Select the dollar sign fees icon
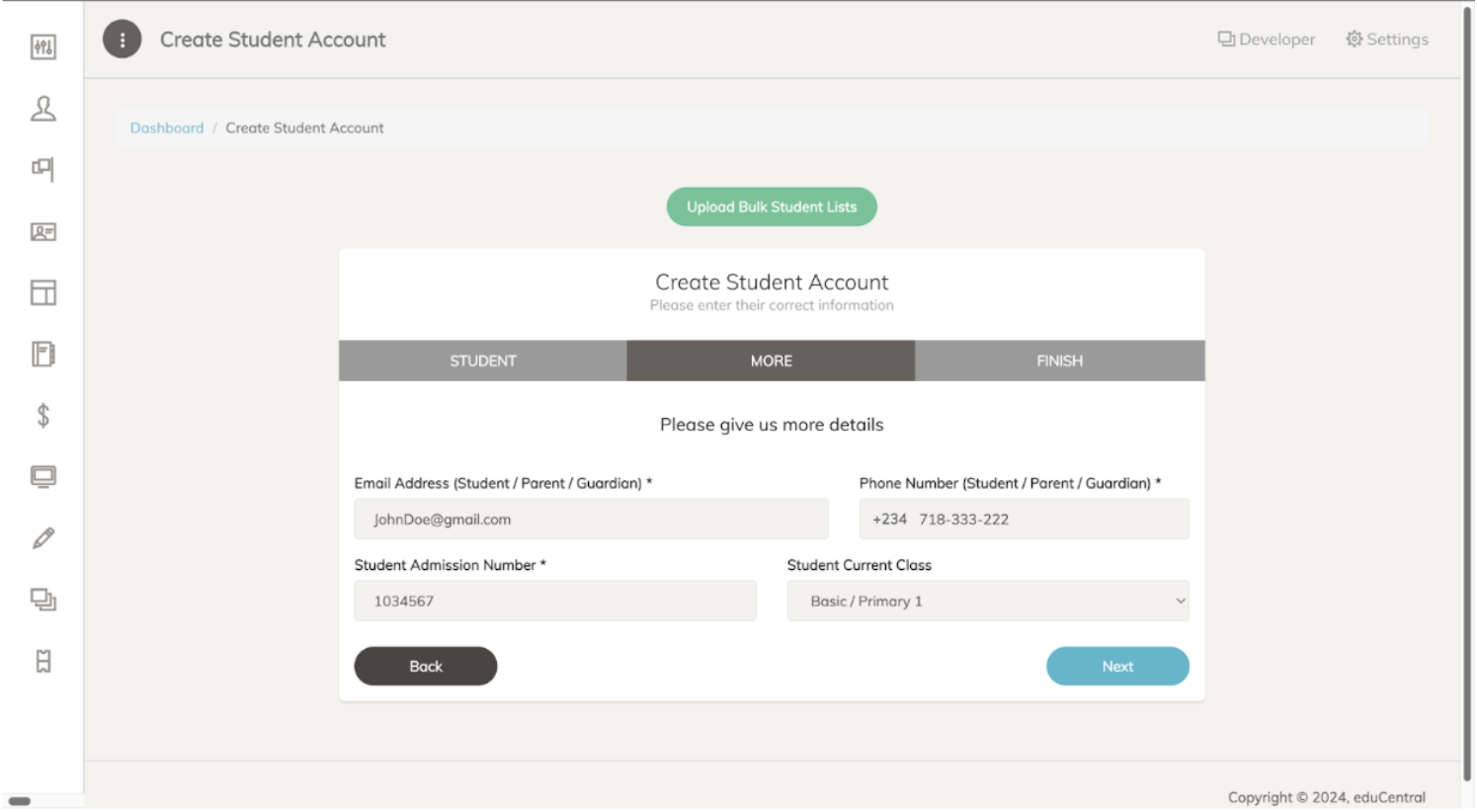This screenshot has height=812, width=1477. pos(43,416)
